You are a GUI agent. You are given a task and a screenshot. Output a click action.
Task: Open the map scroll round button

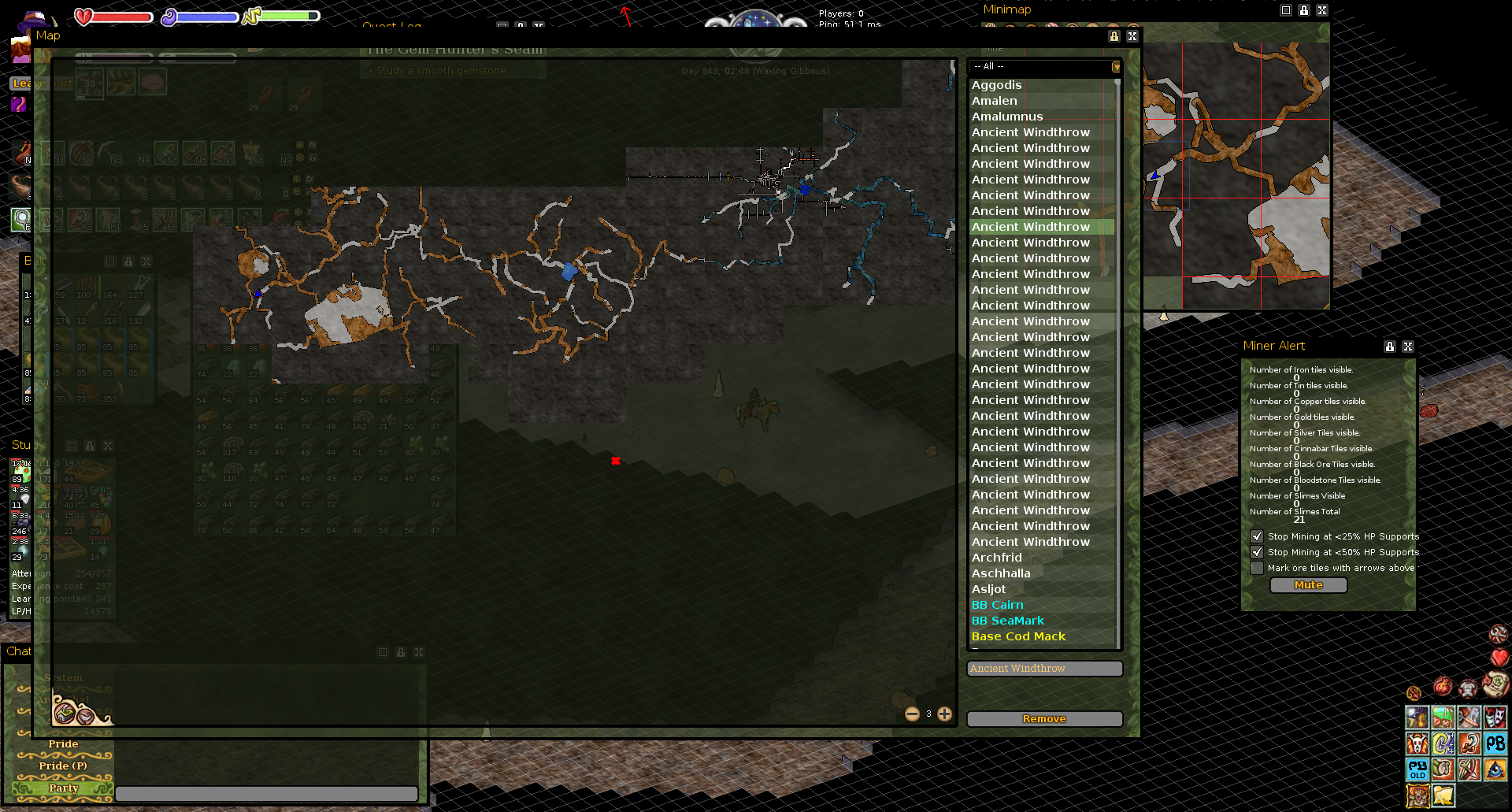coord(1495,684)
